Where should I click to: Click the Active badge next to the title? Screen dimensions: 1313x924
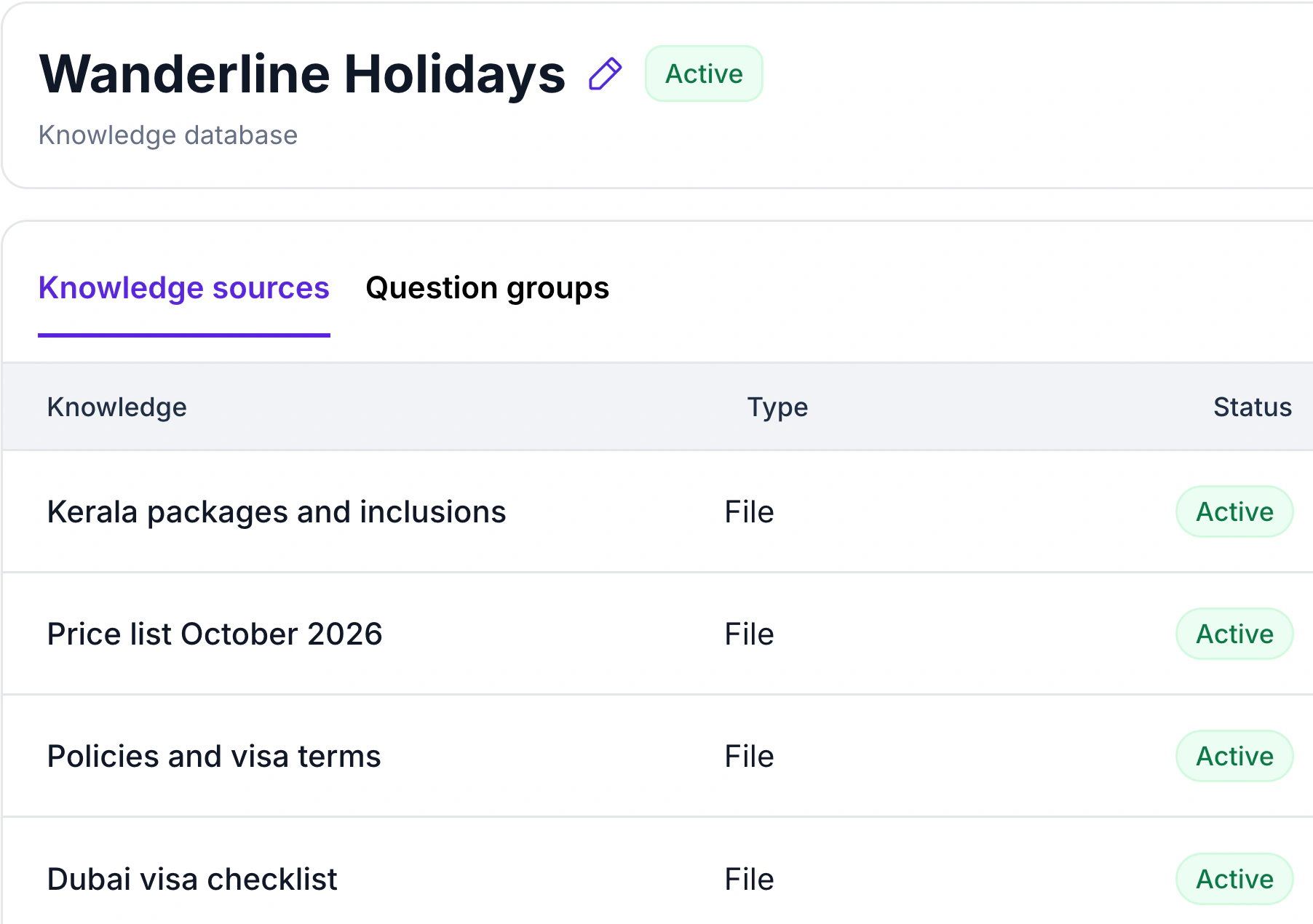704,73
